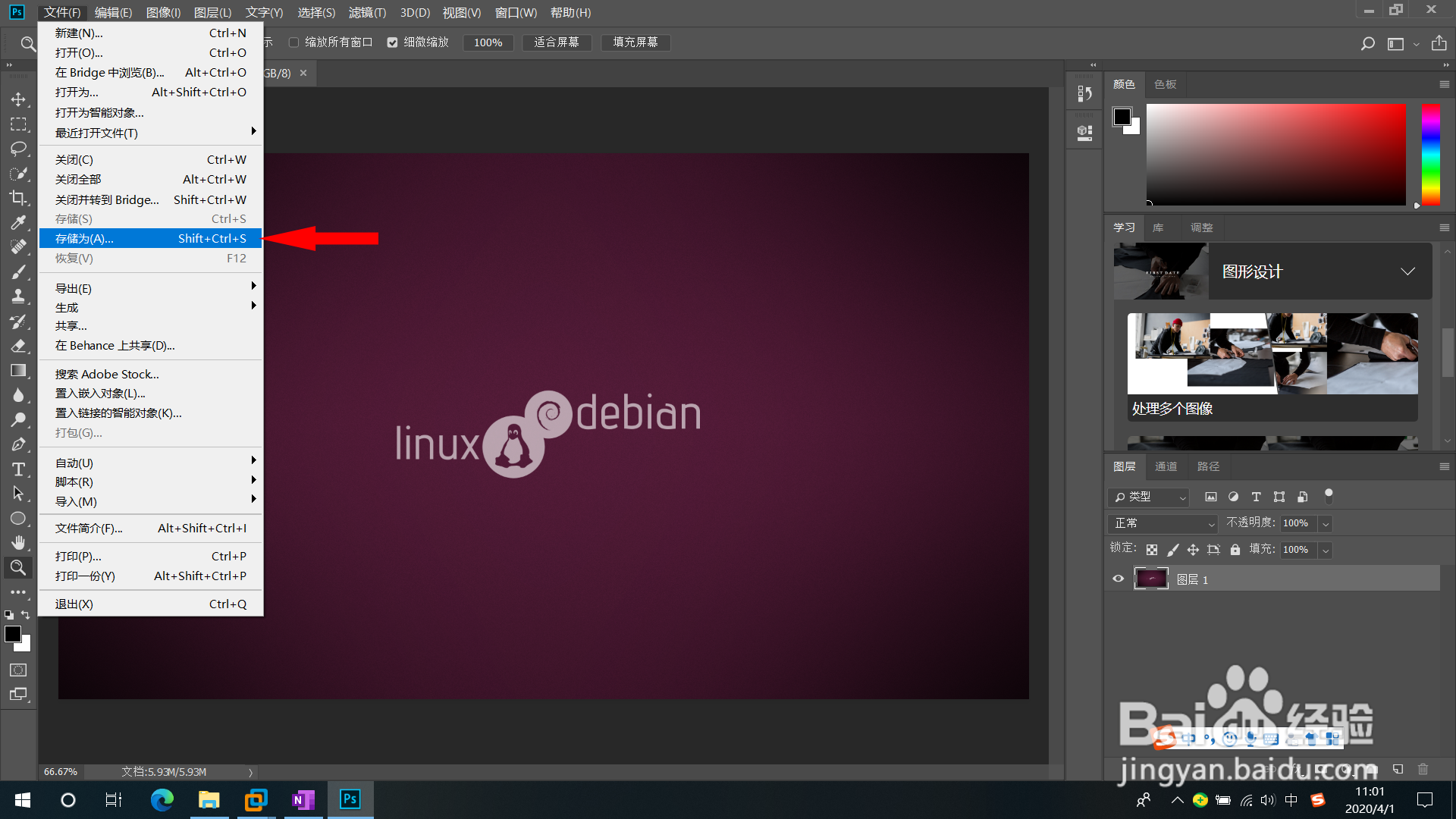Switch to the 色板 tab
Image resolution: width=1456 pixels, height=819 pixels.
point(1165,84)
